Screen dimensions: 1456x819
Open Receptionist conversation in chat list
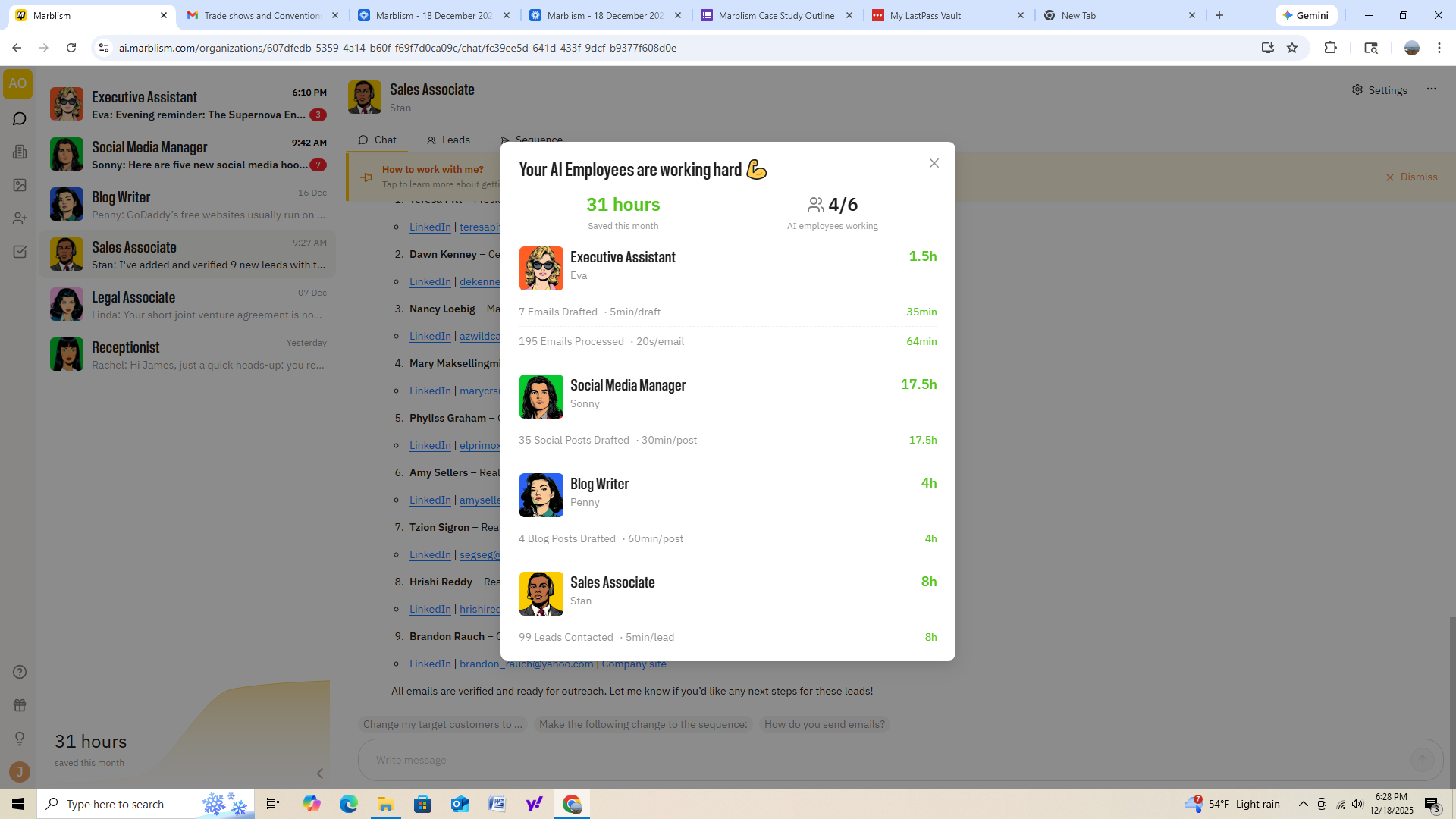pos(188,355)
